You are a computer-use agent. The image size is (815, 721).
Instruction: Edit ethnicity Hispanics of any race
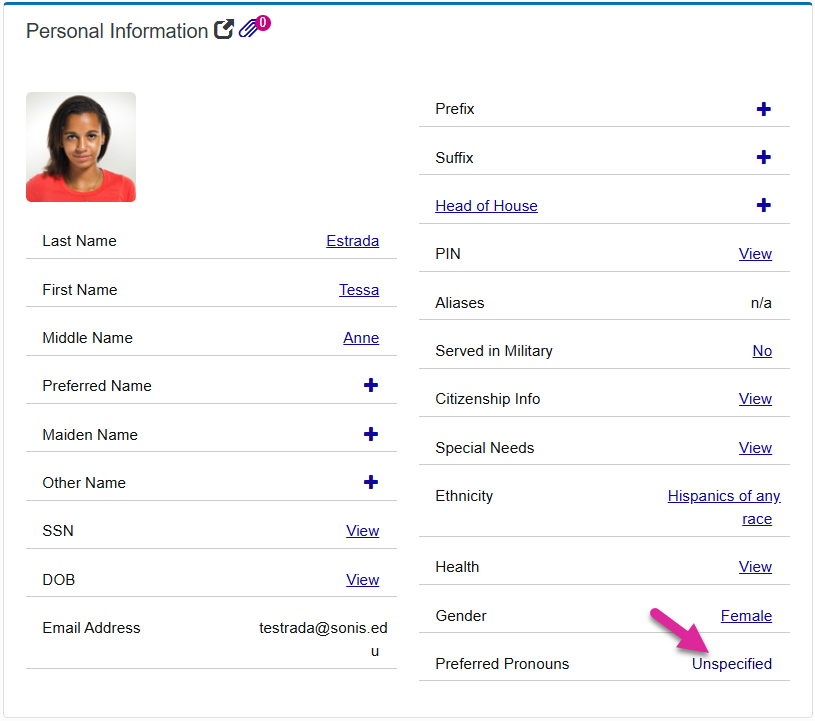pos(724,496)
